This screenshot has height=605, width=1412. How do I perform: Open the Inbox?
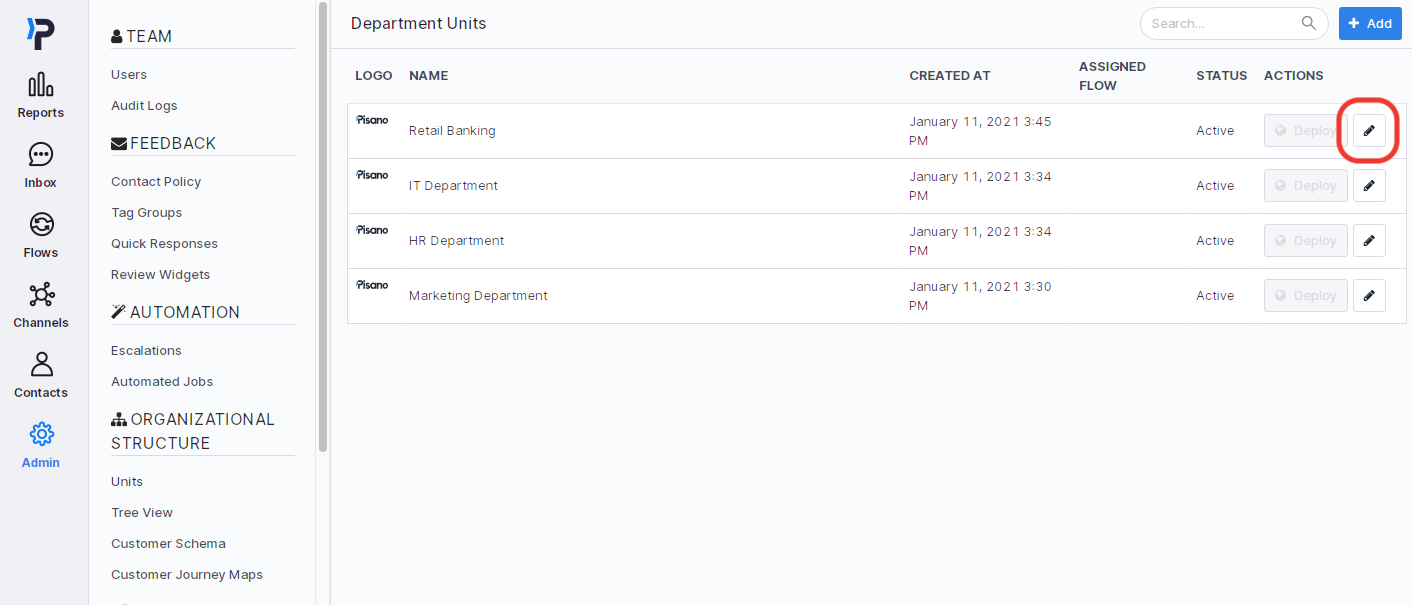40,165
